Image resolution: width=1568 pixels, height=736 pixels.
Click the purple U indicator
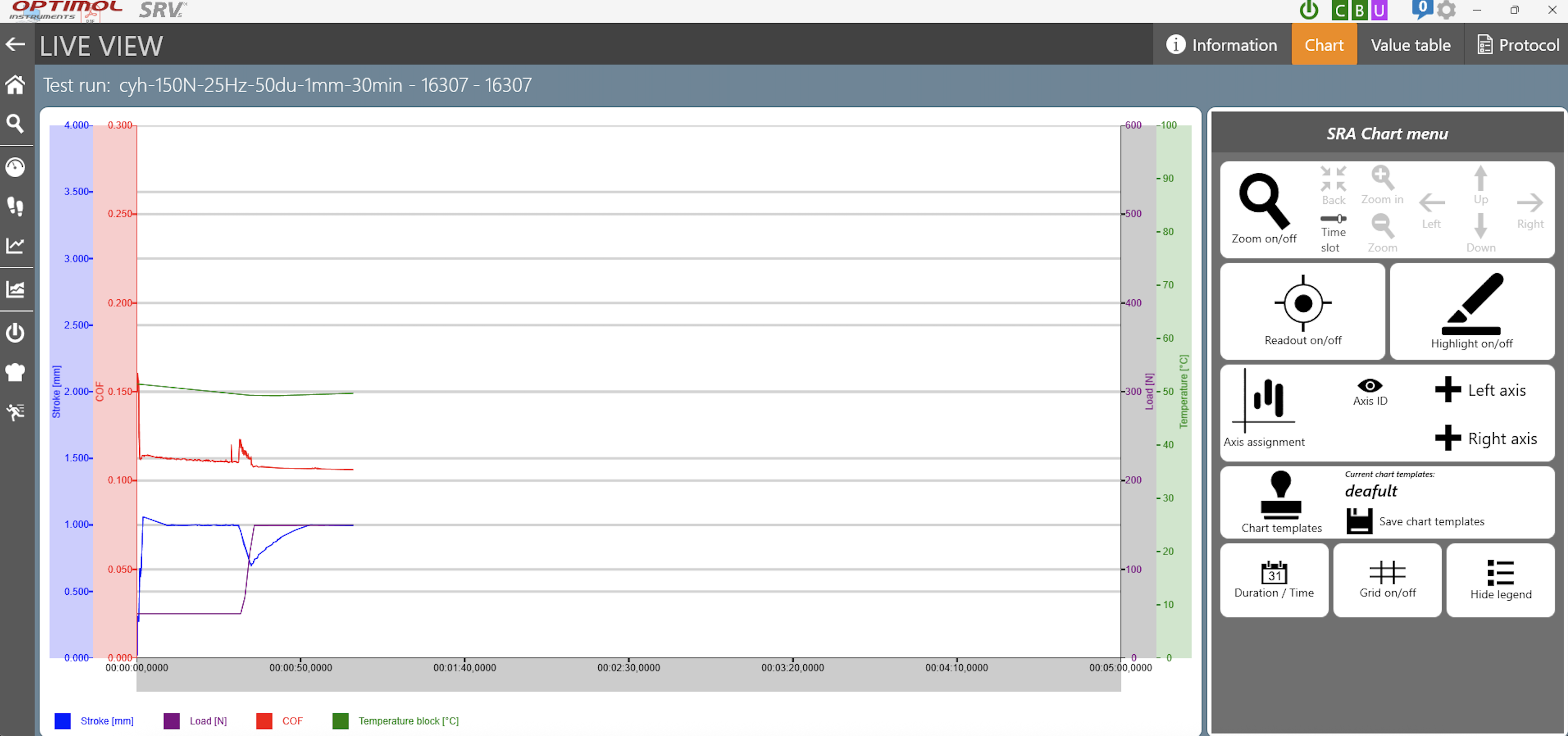click(1378, 10)
